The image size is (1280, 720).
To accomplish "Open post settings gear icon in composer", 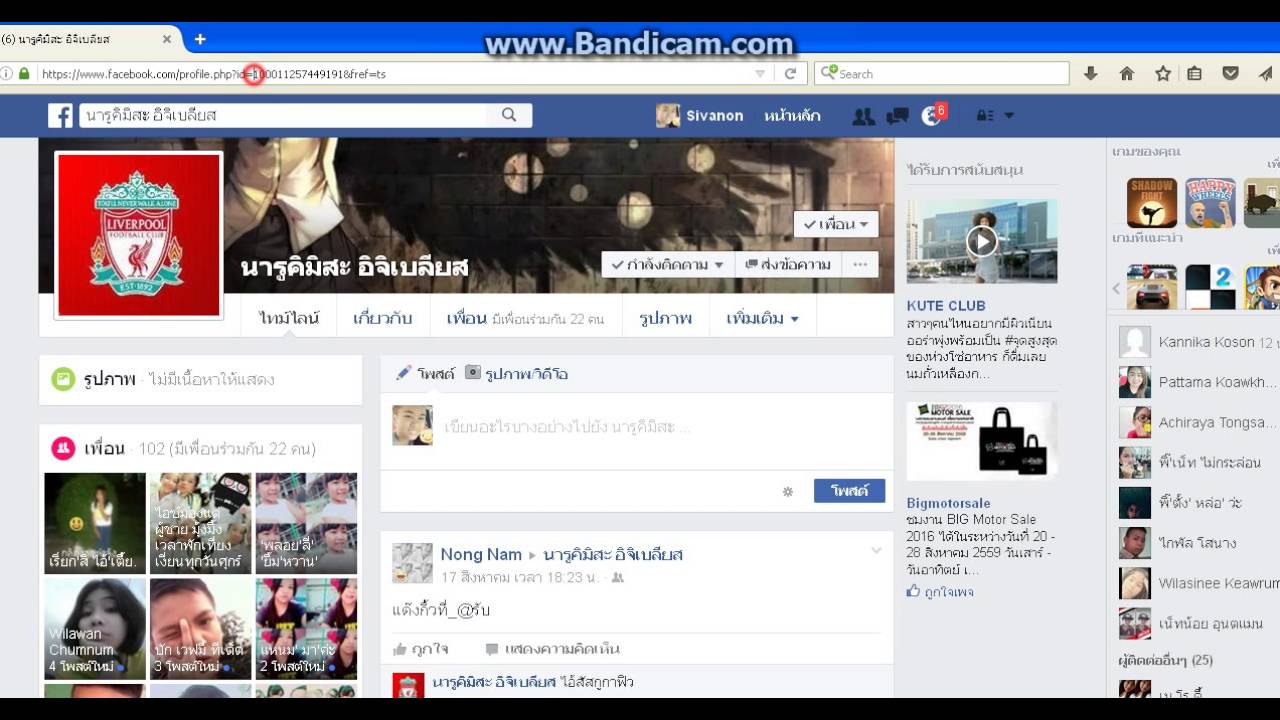I will [x=788, y=491].
